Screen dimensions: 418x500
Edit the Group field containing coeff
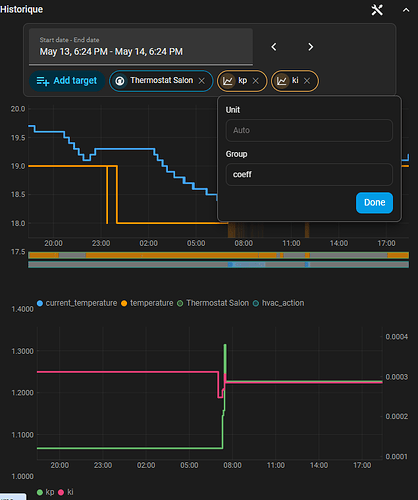coord(309,174)
